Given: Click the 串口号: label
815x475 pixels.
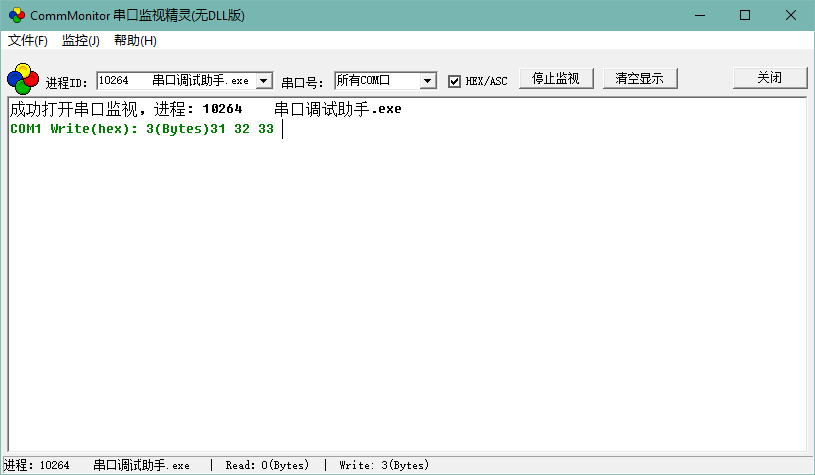Looking at the screenshot, I should click(x=303, y=83).
